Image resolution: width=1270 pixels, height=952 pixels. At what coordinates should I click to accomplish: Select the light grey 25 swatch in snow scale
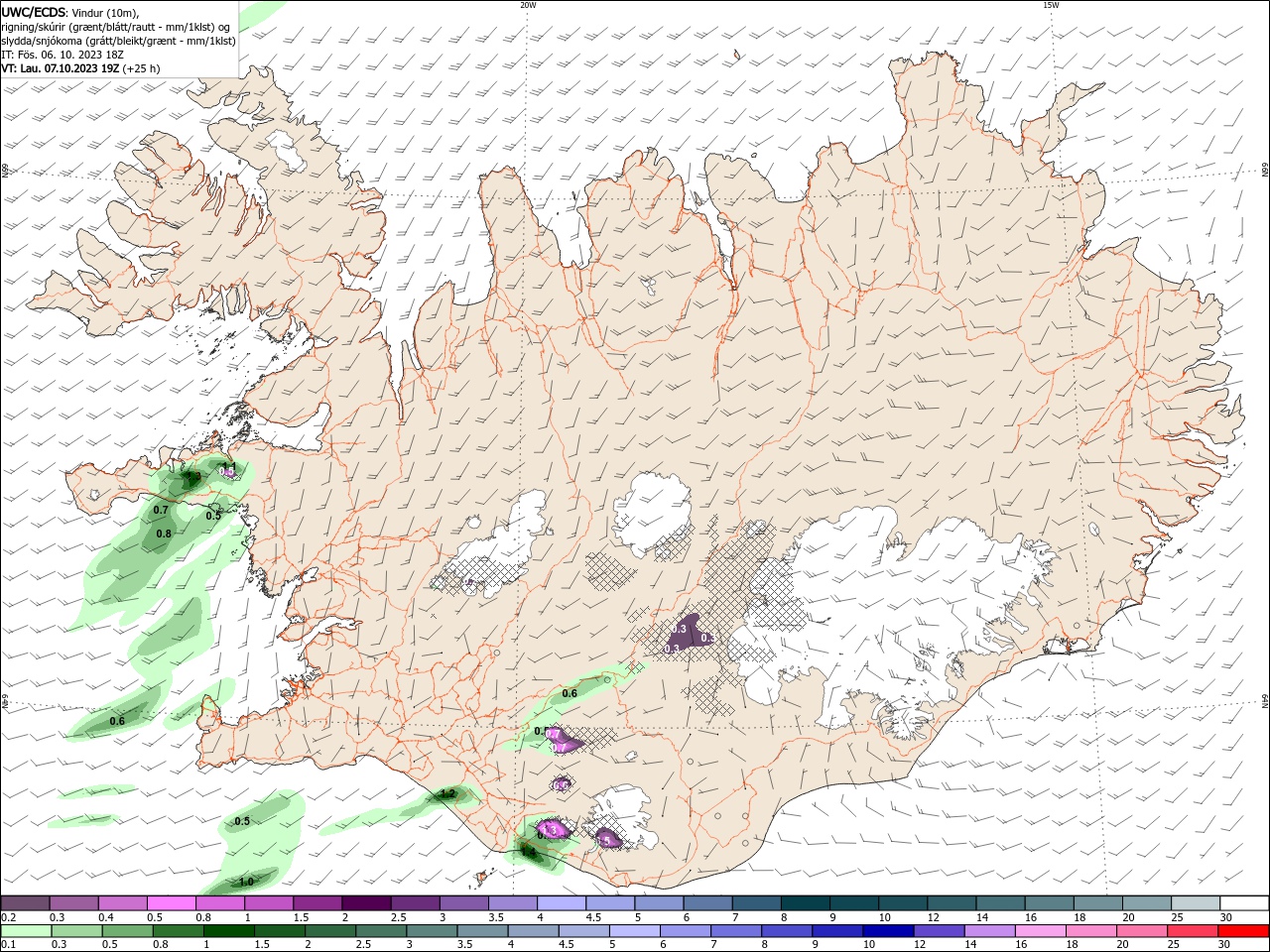coord(1196,903)
